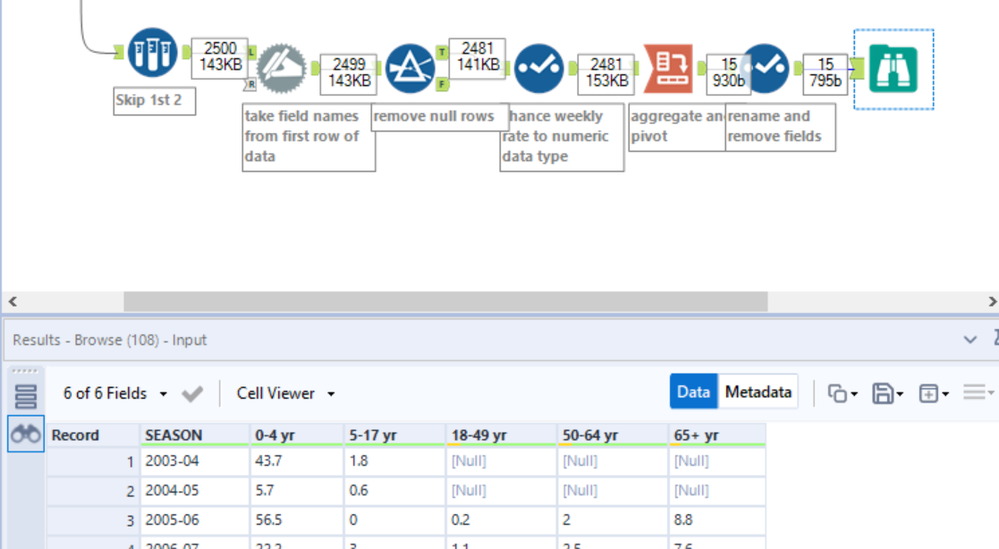Click the 50-64 yr column header

pyautogui.click(x=612, y=435)
